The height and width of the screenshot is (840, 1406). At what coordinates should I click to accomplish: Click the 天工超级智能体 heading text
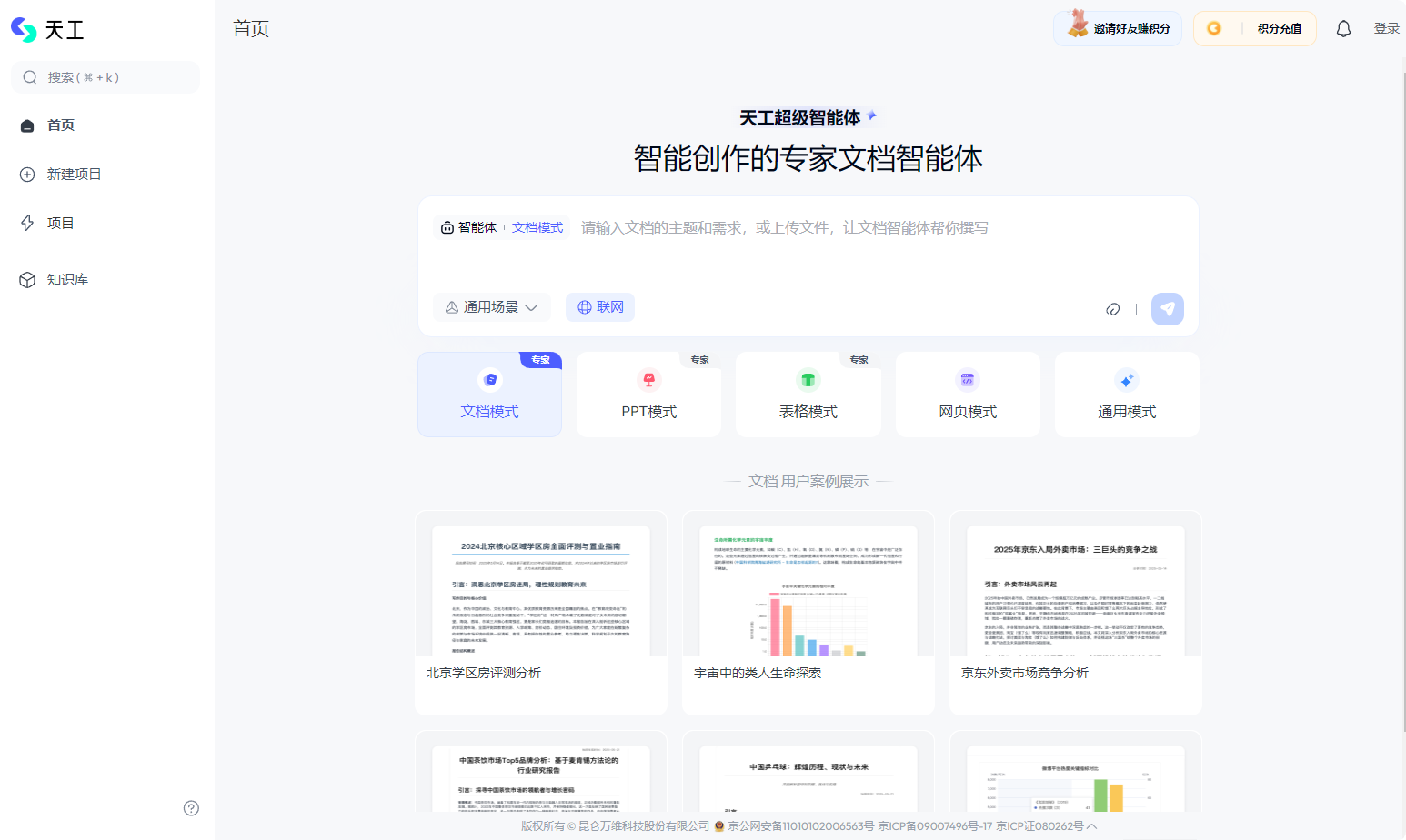point(799,118)
